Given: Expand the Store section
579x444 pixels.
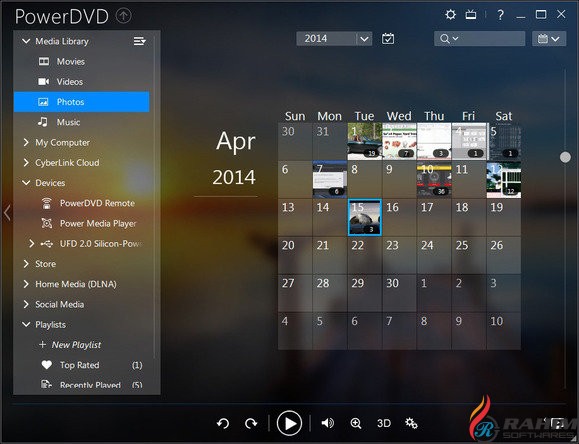Looking at the screenshot, I should (26, 264).
